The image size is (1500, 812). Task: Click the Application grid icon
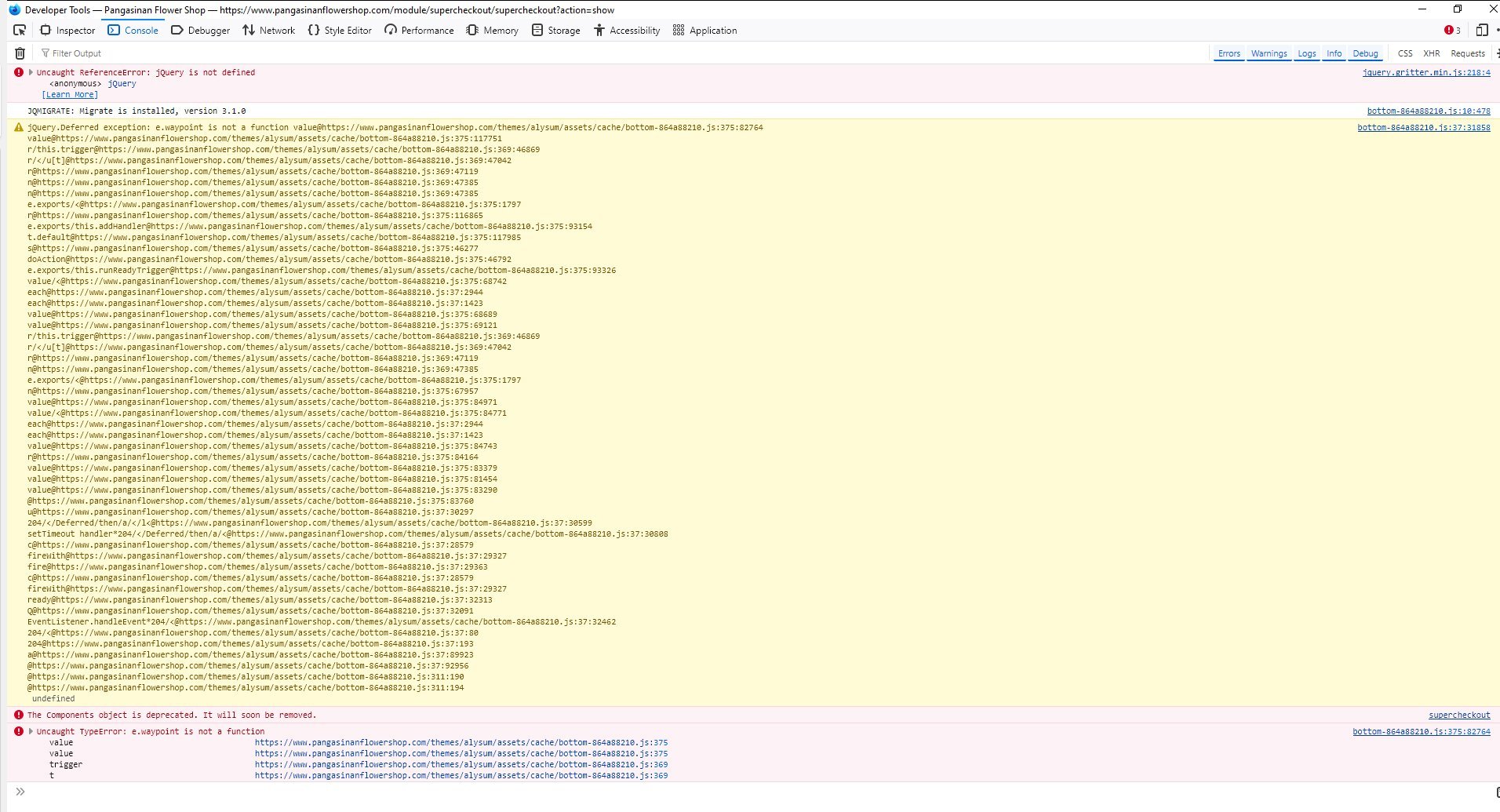(679, 30)
